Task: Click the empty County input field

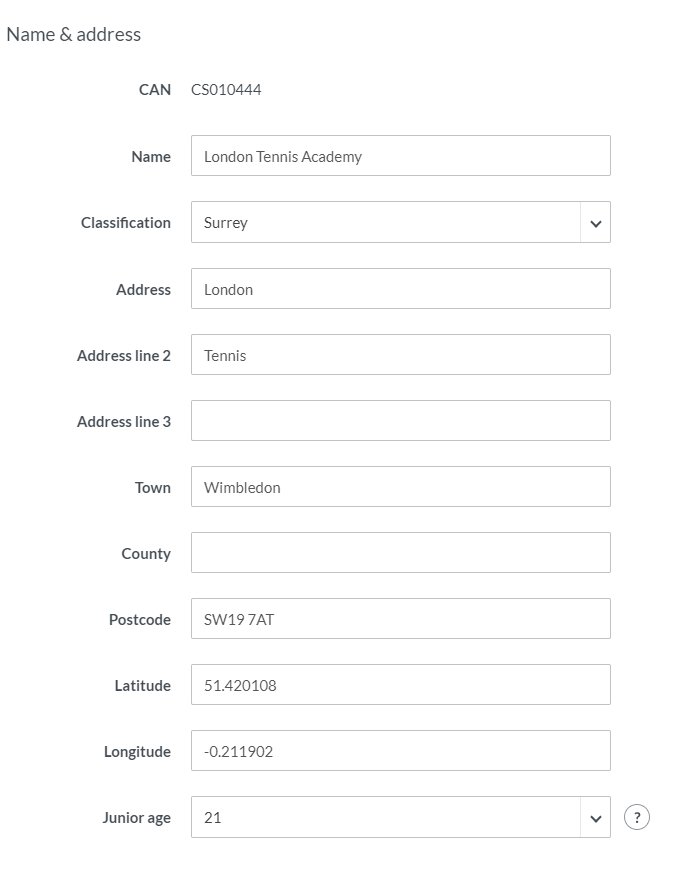Action: [400, 553]
